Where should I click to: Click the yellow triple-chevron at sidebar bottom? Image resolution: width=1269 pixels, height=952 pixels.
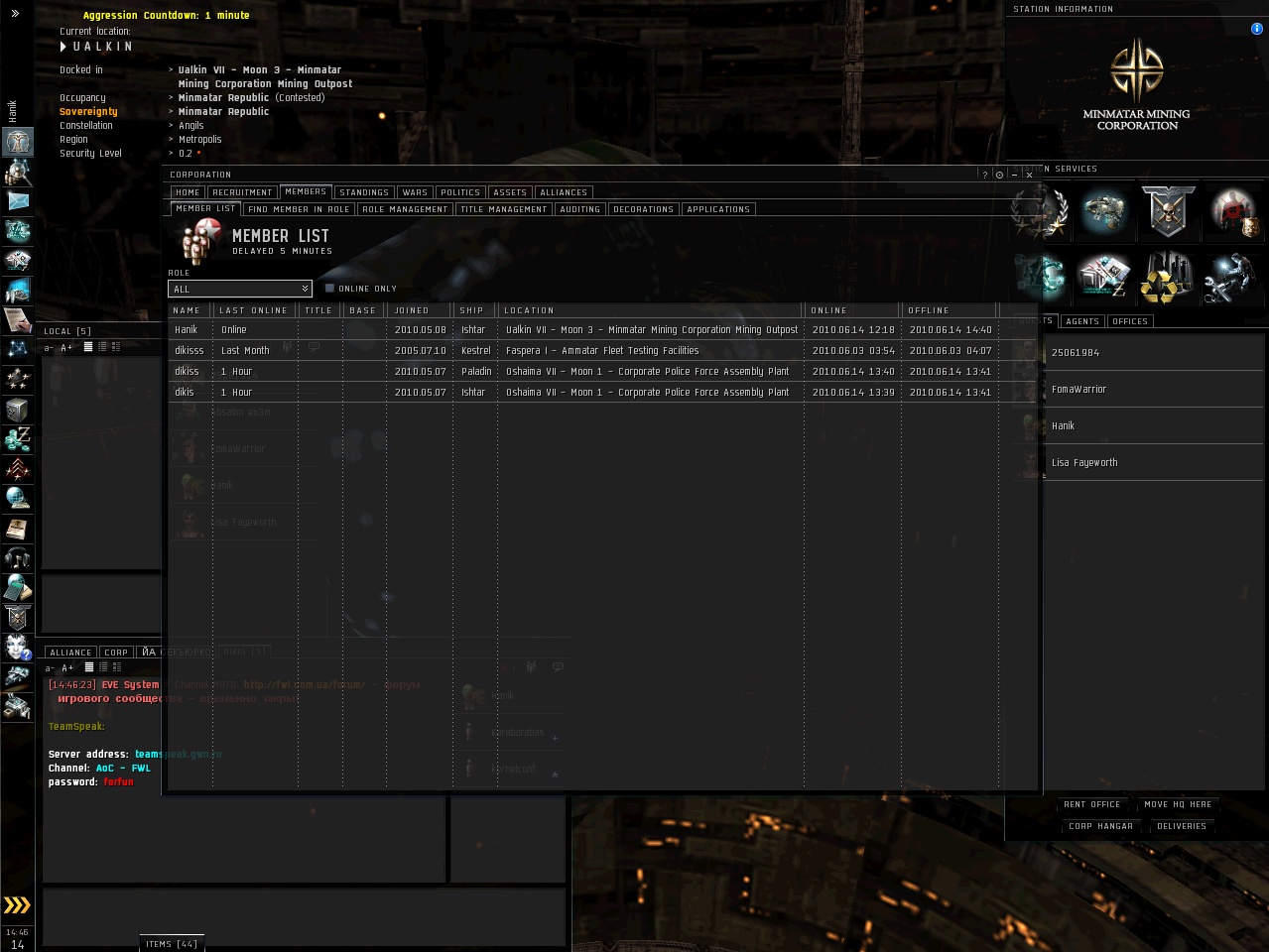point(17,905)
